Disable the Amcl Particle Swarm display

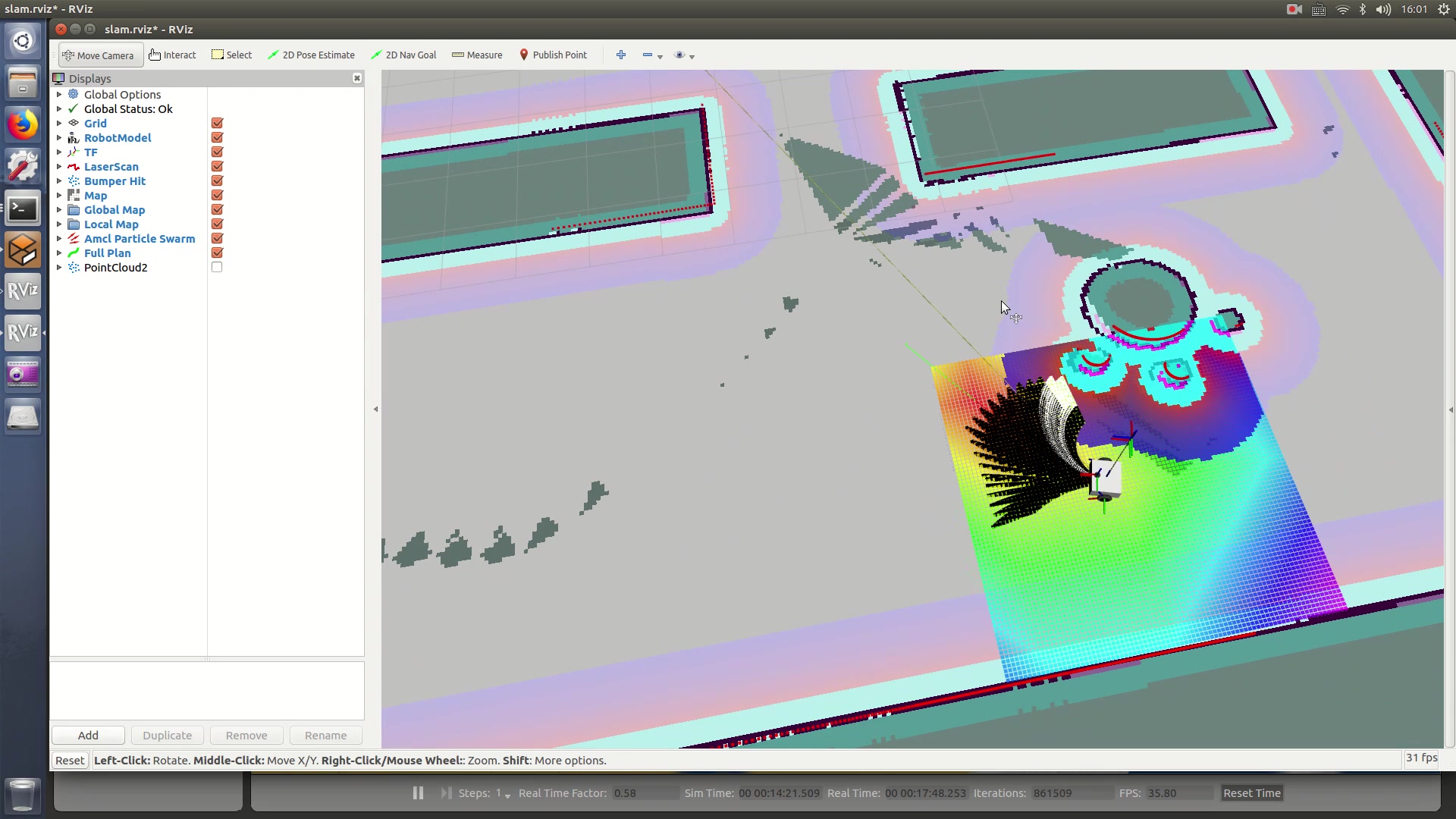pos(217,238)
